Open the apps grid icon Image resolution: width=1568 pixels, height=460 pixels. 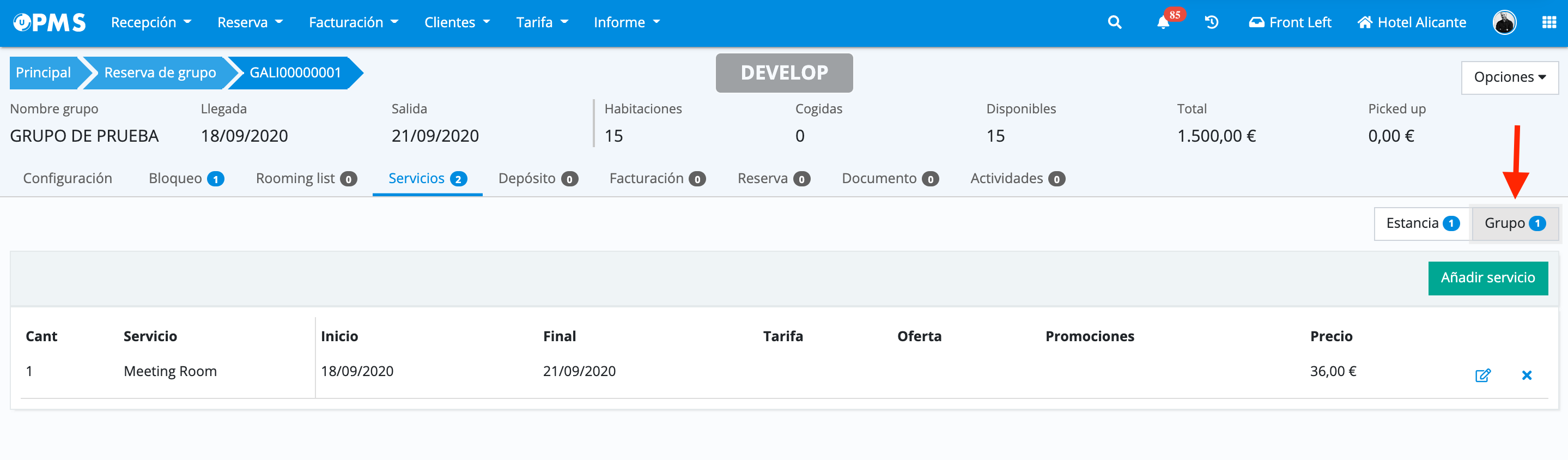pos(1548,22)
